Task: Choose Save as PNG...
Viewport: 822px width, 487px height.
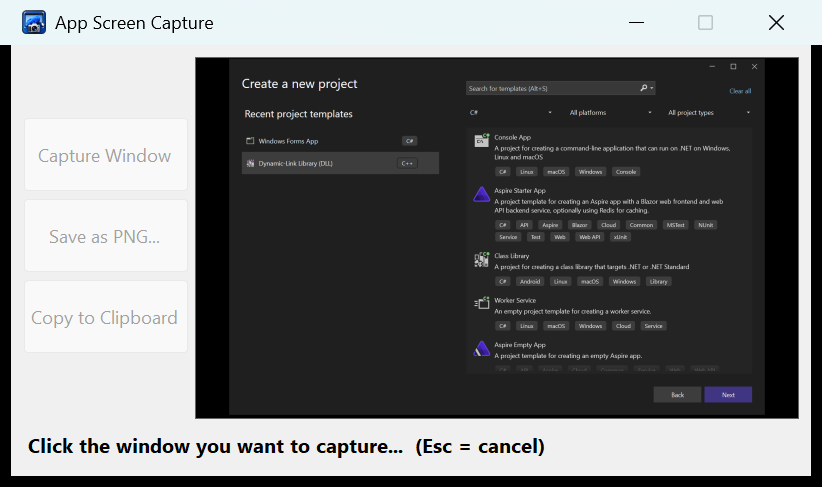Action: tap(106, 236)
